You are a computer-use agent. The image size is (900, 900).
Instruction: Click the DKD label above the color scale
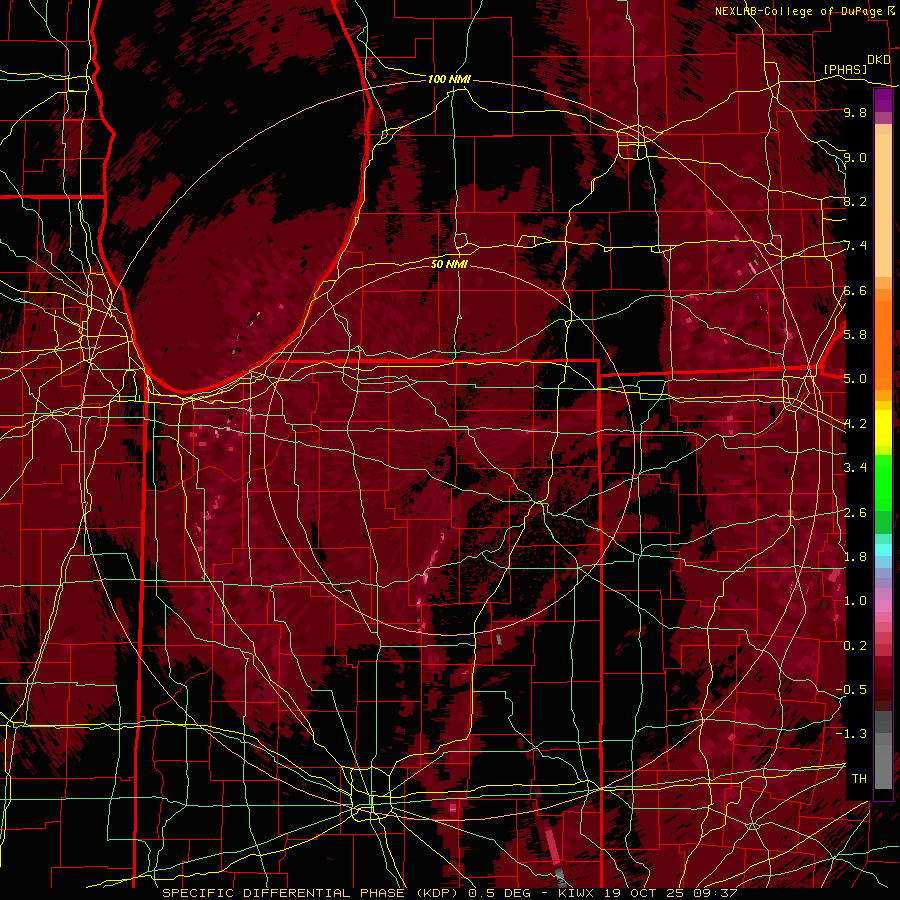tap(878, 60)
